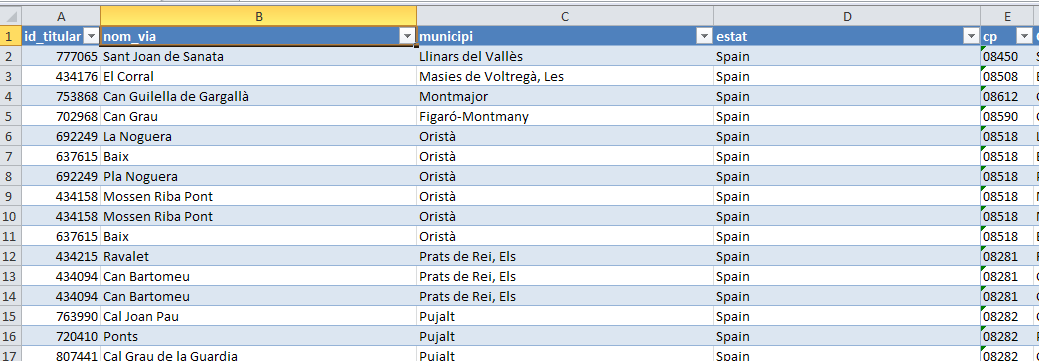Open the municipi filter dropdown
1039x361 pixels.
coord(704,36)
